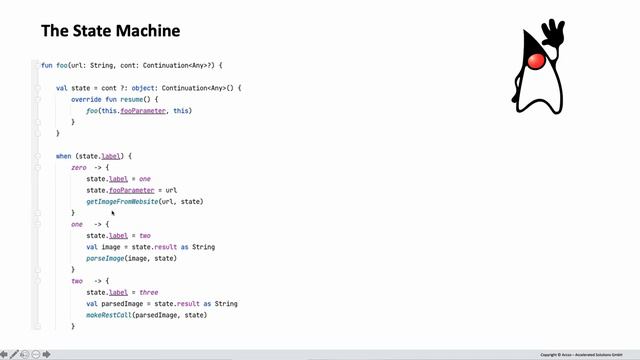Click the "state.label = three" line
The width and height of the screenshot is (640, 360).
122,293
